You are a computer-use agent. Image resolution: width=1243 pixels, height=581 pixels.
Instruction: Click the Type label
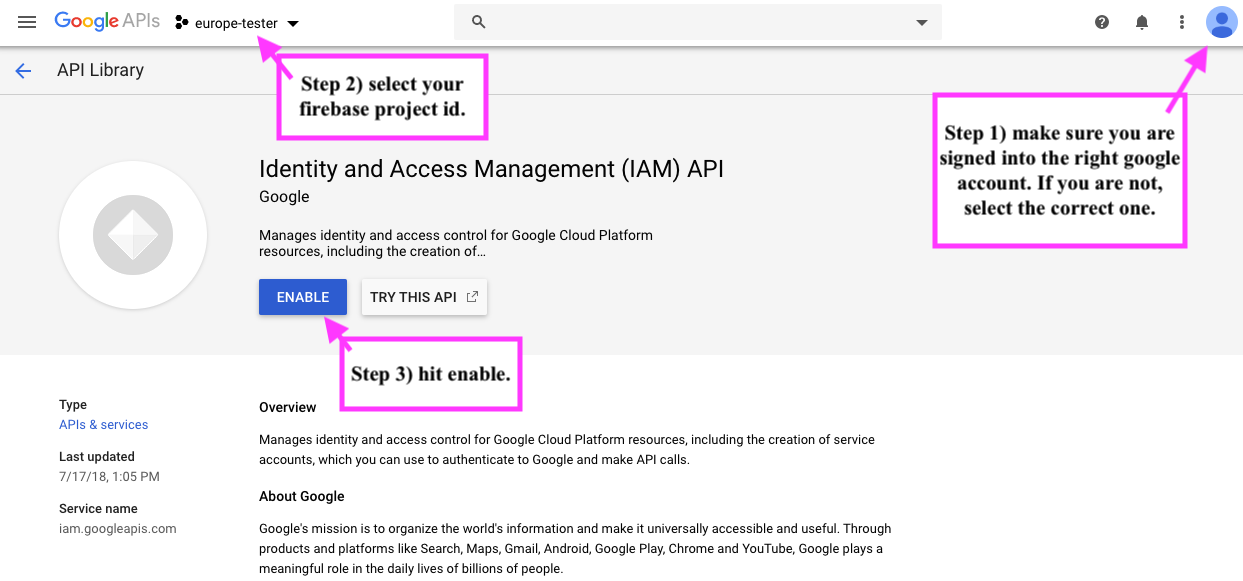pyautogui.click(x=73, y=405)
